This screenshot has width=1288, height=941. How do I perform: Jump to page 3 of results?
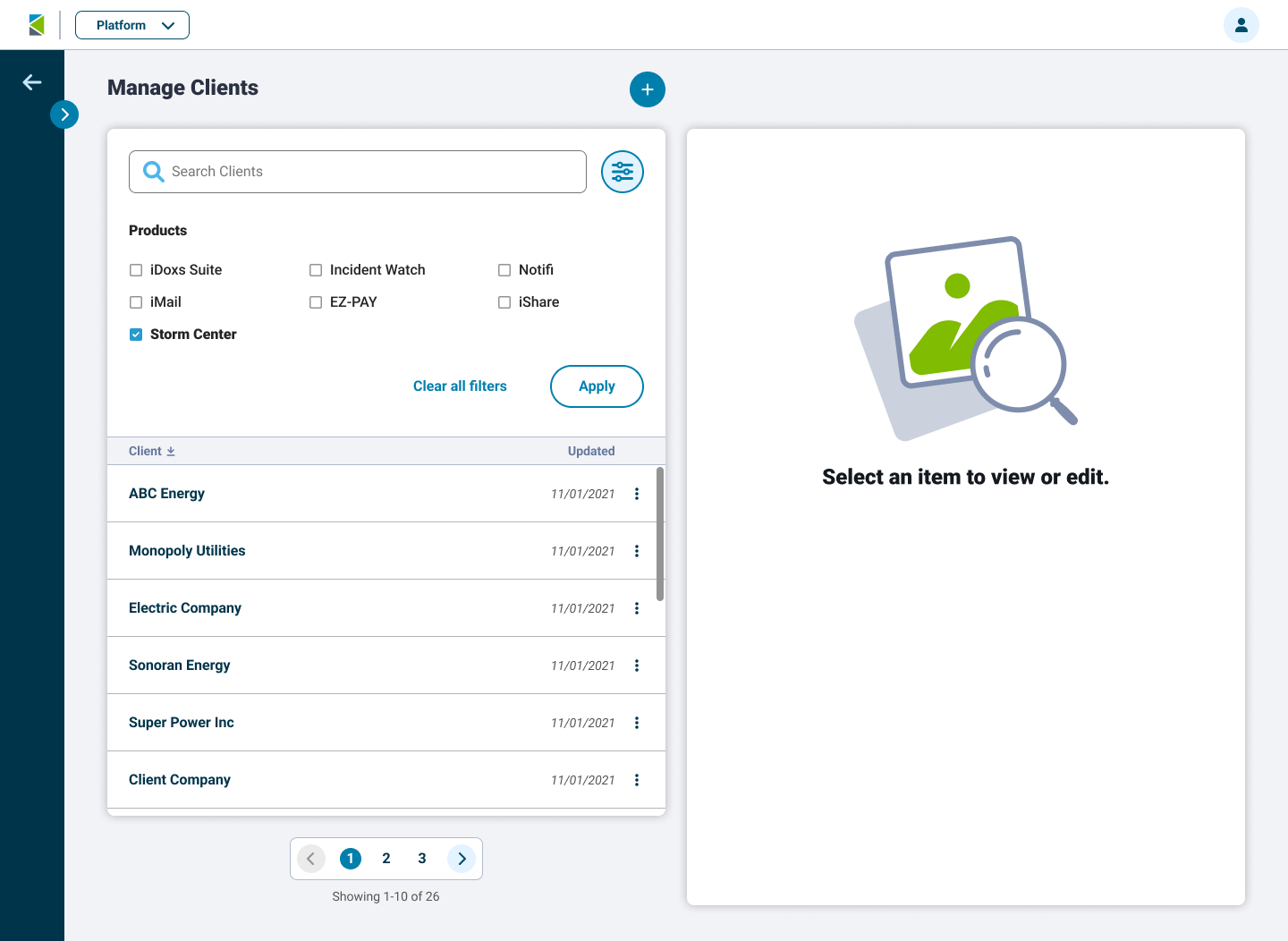click(422, 859)
